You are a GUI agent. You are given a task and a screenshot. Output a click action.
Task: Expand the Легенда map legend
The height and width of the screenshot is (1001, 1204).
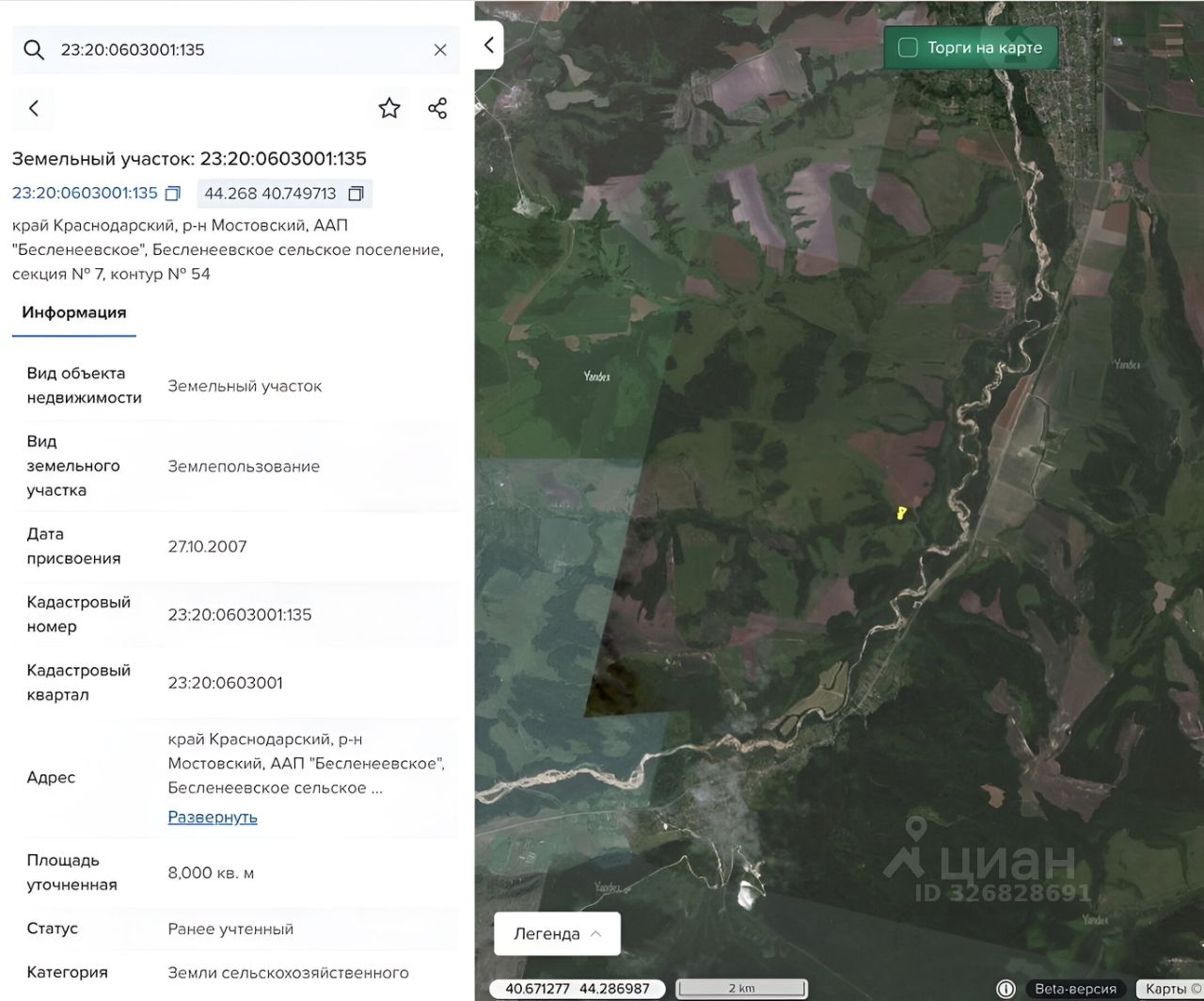point(558,934)
